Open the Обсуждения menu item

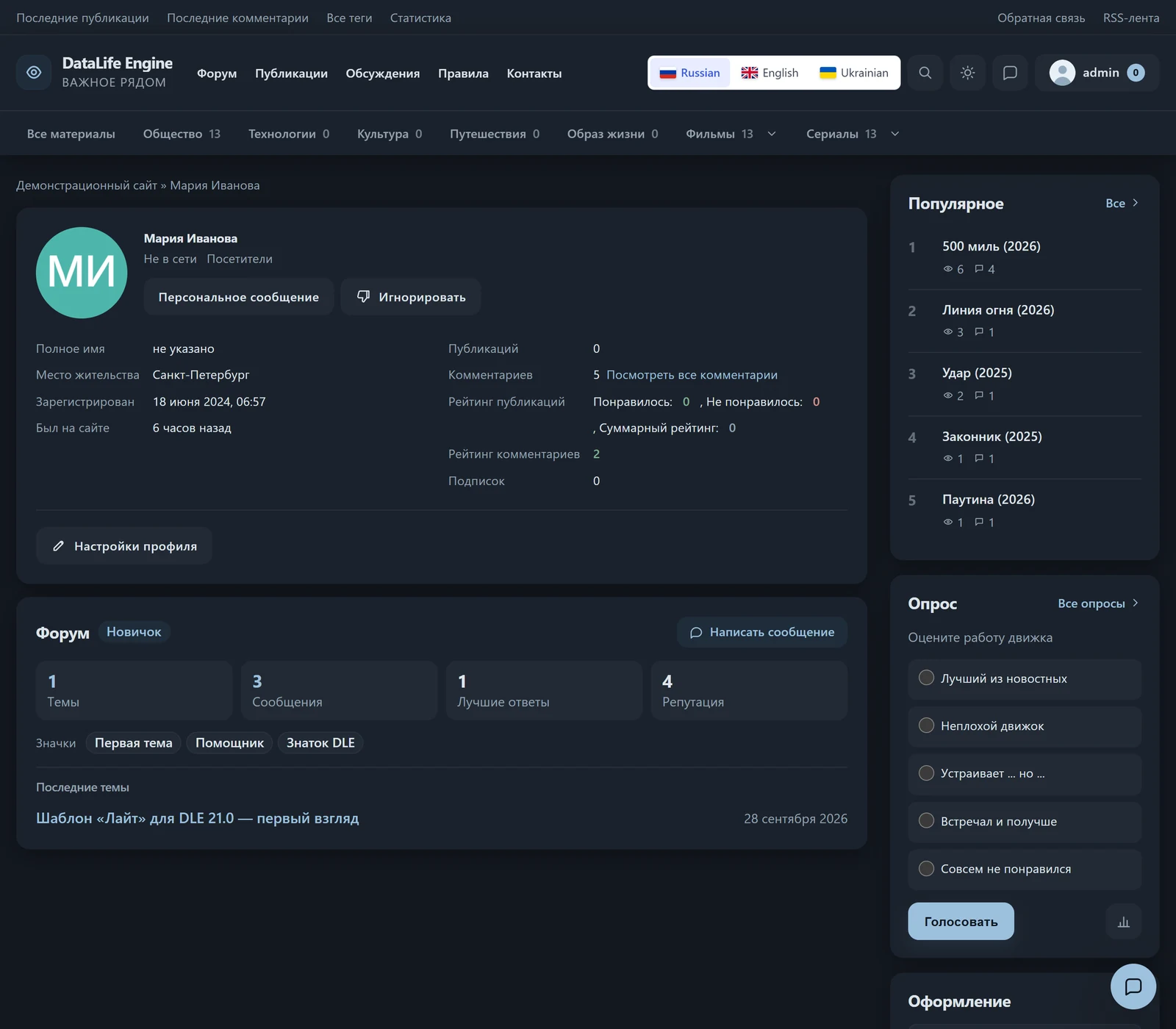click(x=383, y=73)
